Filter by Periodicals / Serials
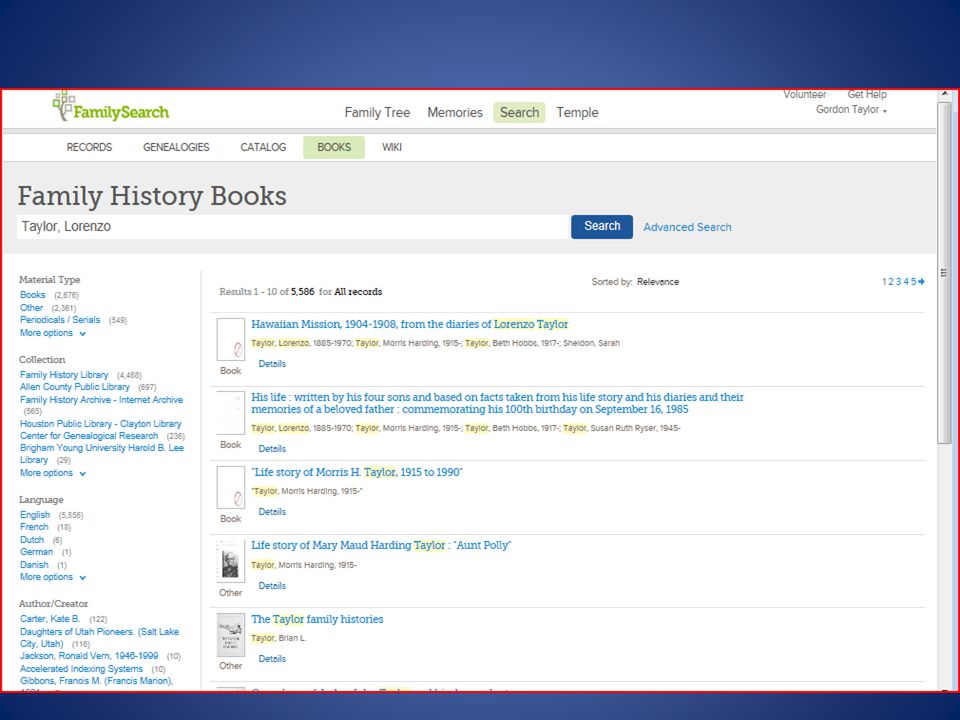 point(60,320)
